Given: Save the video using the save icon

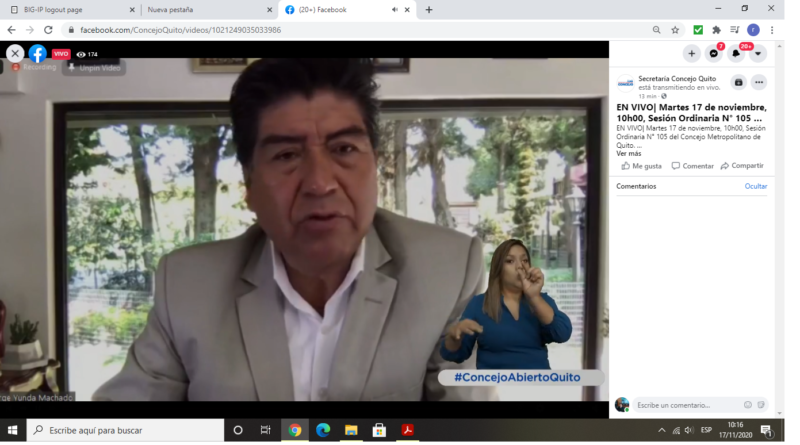Looking at the screenshot, I should (738, 82).
